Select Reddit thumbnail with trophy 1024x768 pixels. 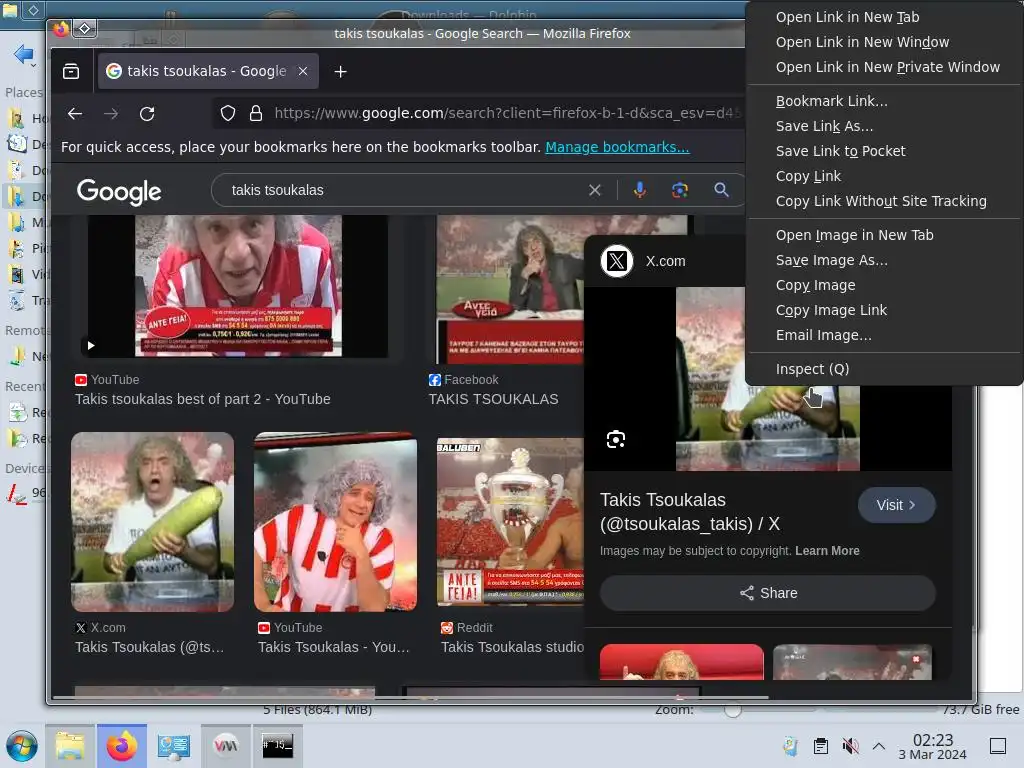pos(510,522)
